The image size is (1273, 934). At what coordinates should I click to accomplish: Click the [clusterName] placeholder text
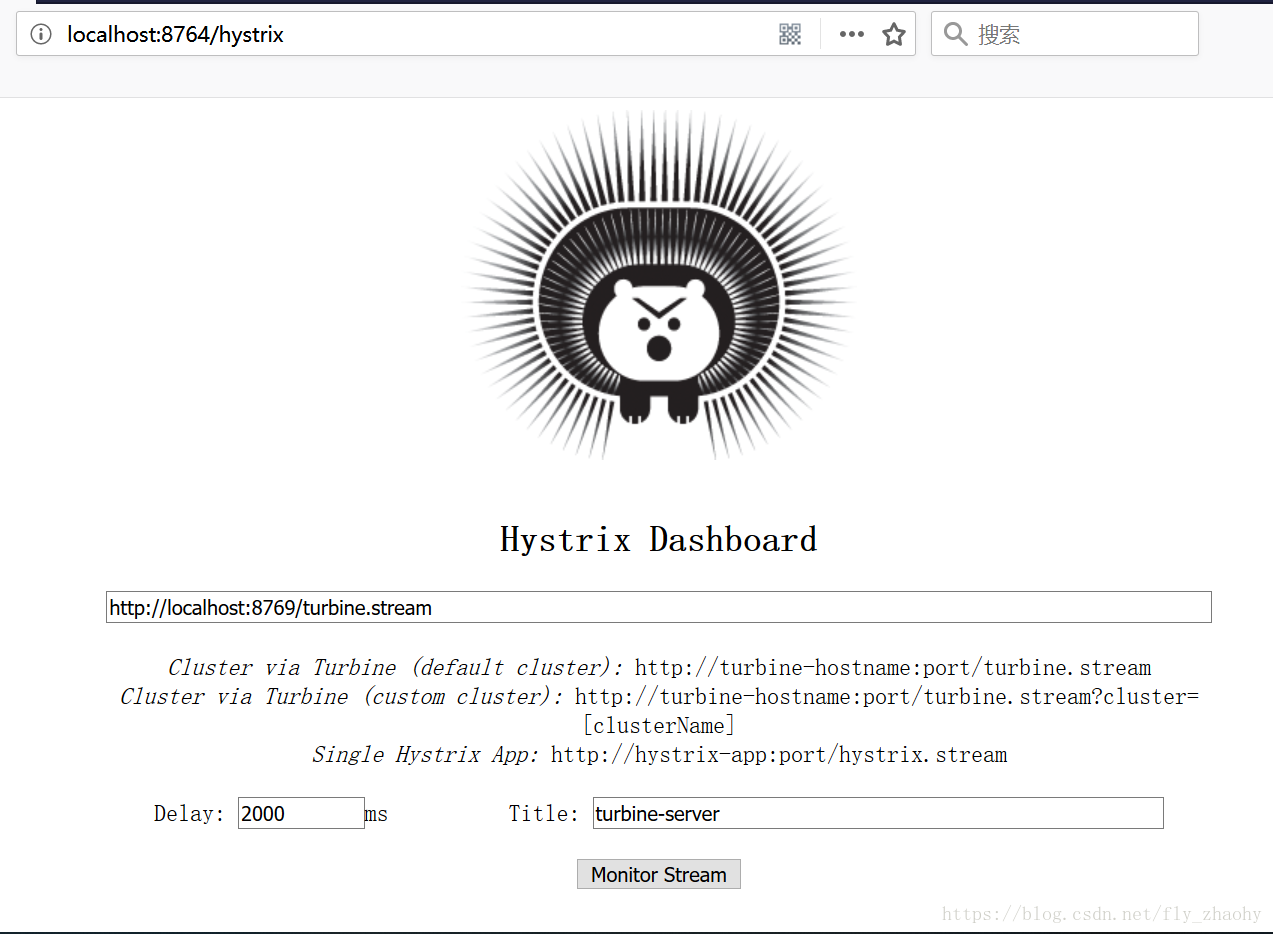(x=659, y=725)
